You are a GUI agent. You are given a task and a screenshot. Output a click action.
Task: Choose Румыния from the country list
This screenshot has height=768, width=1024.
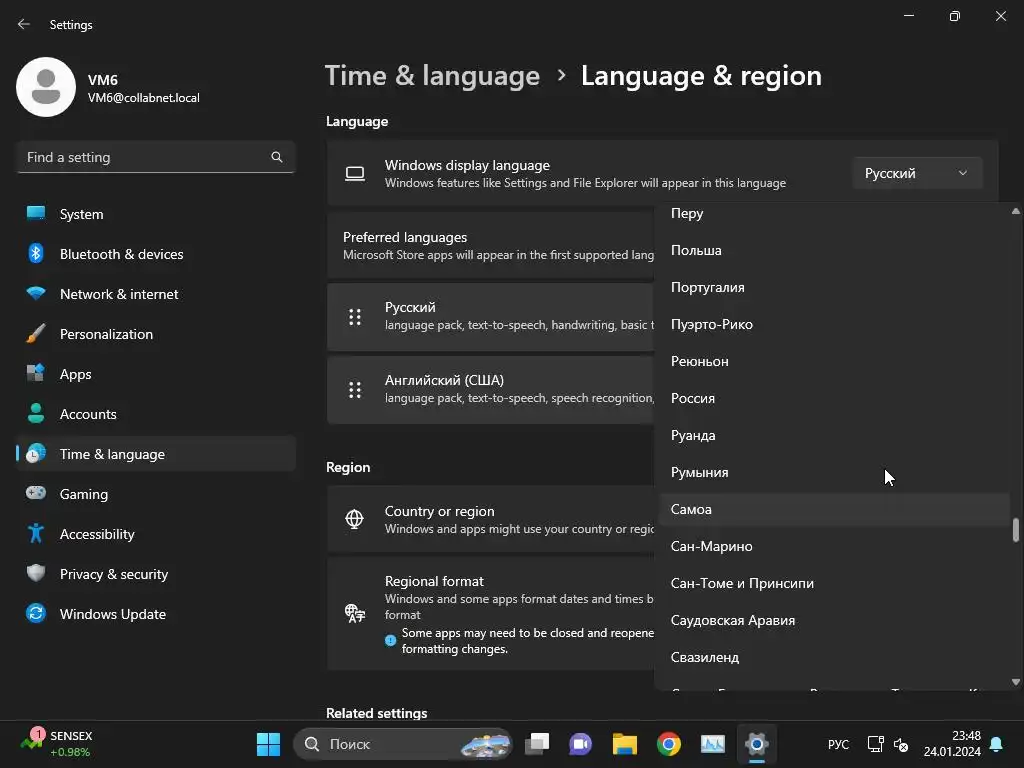(x=833, y=472)
